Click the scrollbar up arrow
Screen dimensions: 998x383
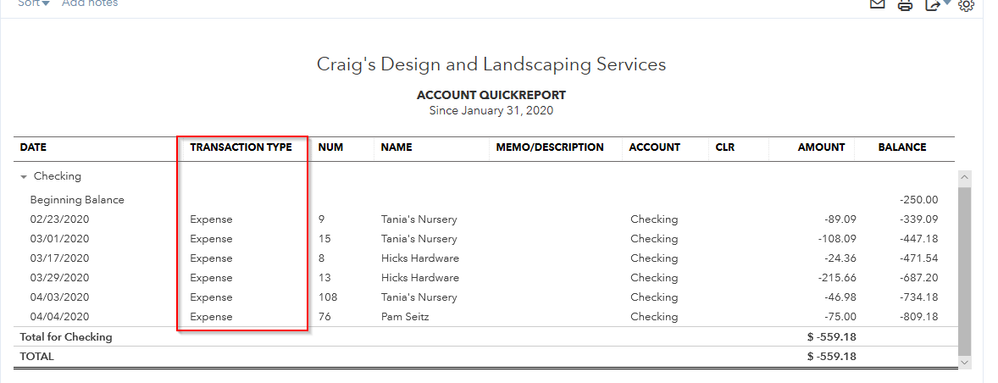click(965, 178)
